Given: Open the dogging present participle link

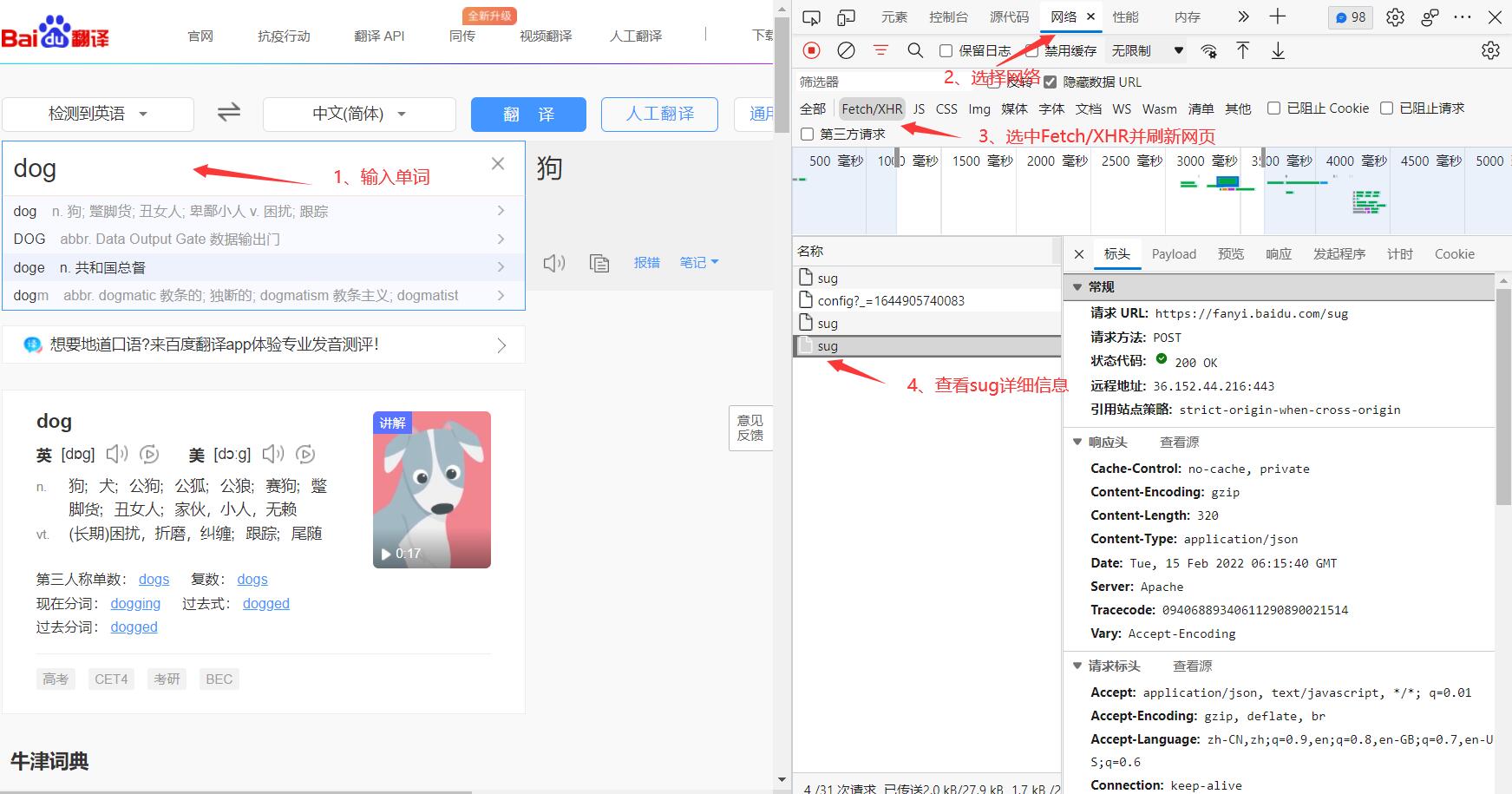Looking at the screenshot, I should [x=135, y=603].
